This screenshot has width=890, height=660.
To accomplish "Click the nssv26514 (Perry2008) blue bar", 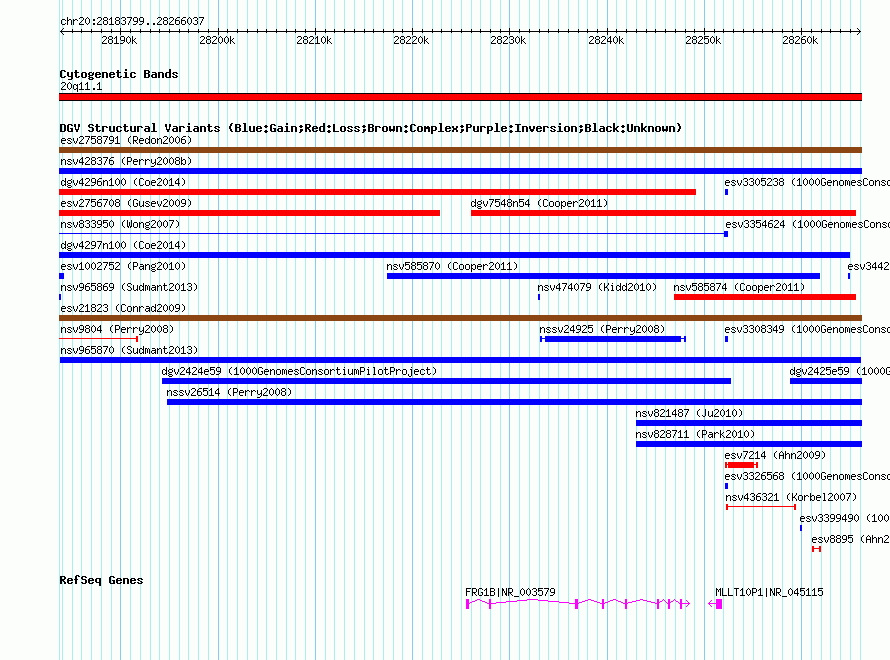I will (x=514, y=402).
